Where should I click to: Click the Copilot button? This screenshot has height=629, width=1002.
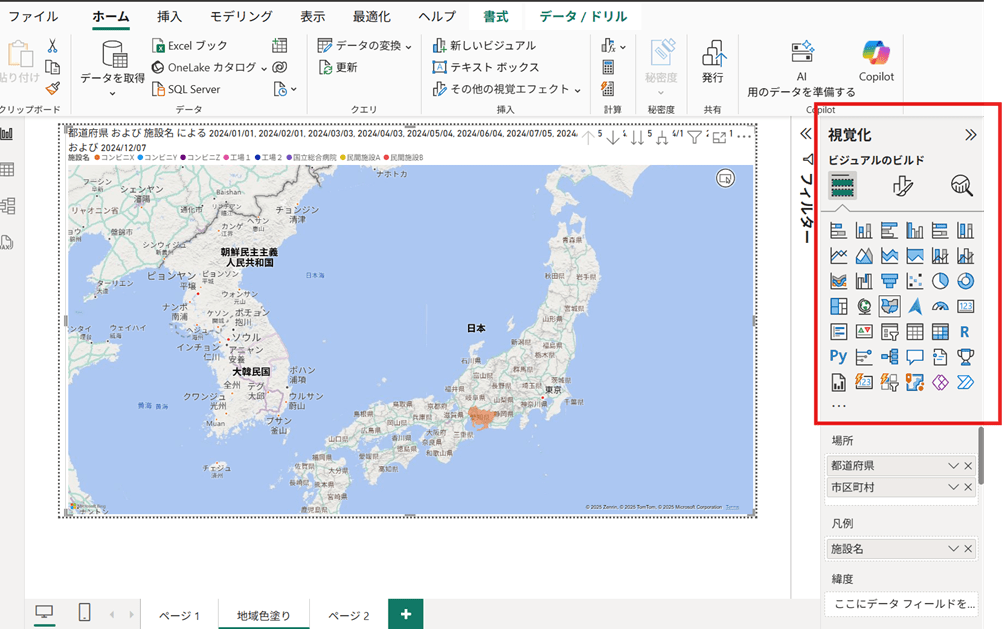click(x=876, y=61)
